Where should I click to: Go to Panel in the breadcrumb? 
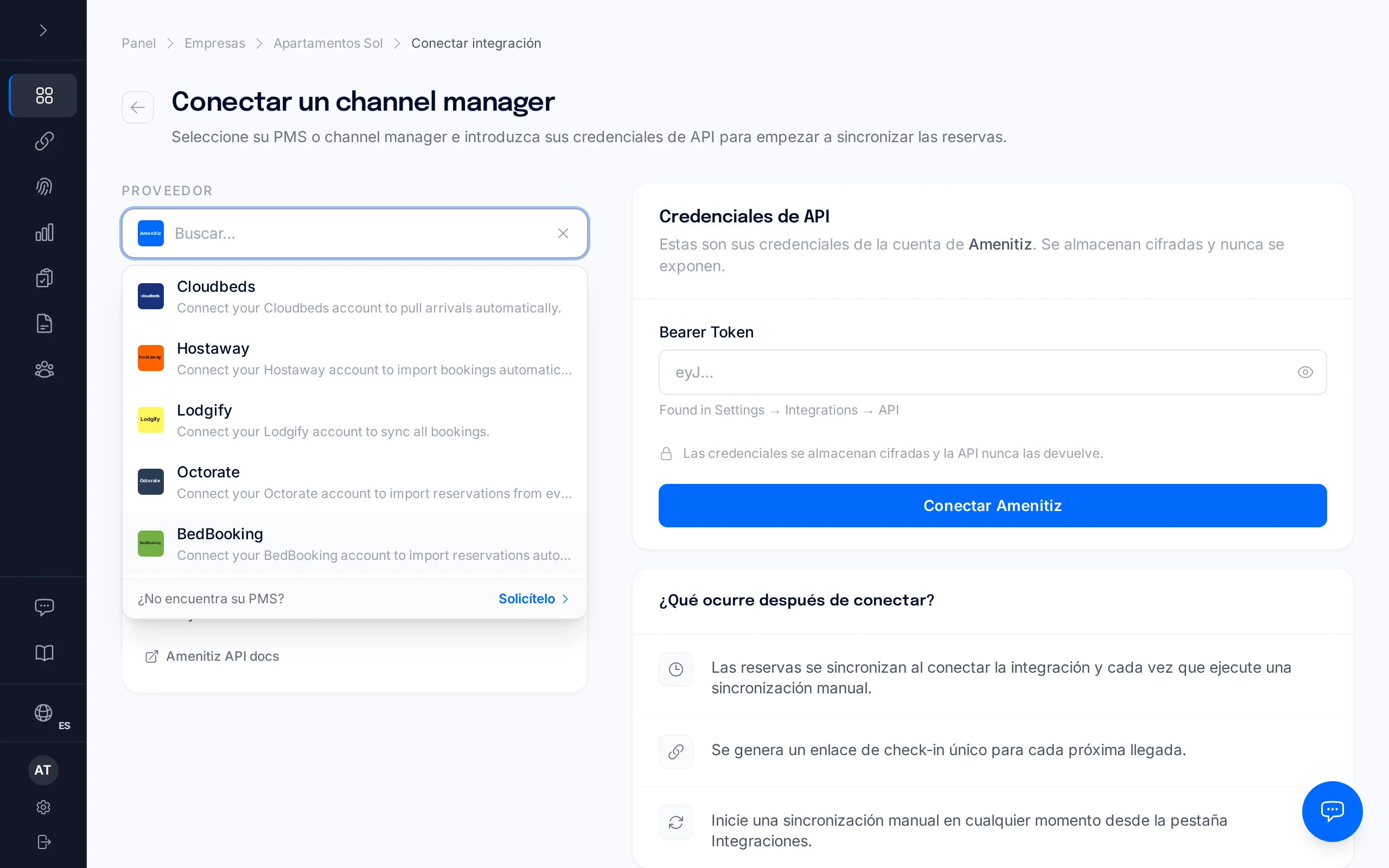pos(138,43)
